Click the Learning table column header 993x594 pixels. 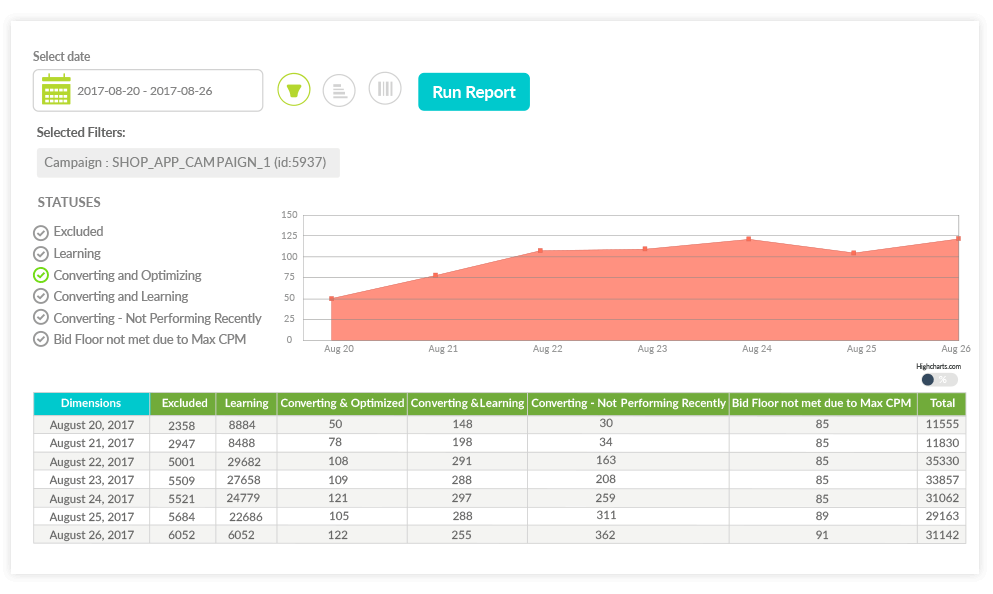[x=246, y=403]
